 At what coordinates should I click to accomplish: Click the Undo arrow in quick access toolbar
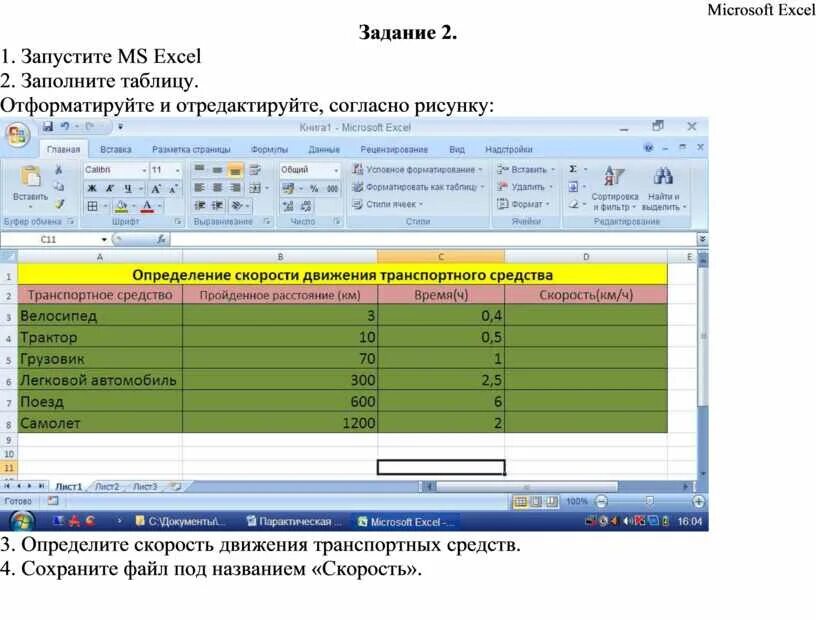click(65, 126)
